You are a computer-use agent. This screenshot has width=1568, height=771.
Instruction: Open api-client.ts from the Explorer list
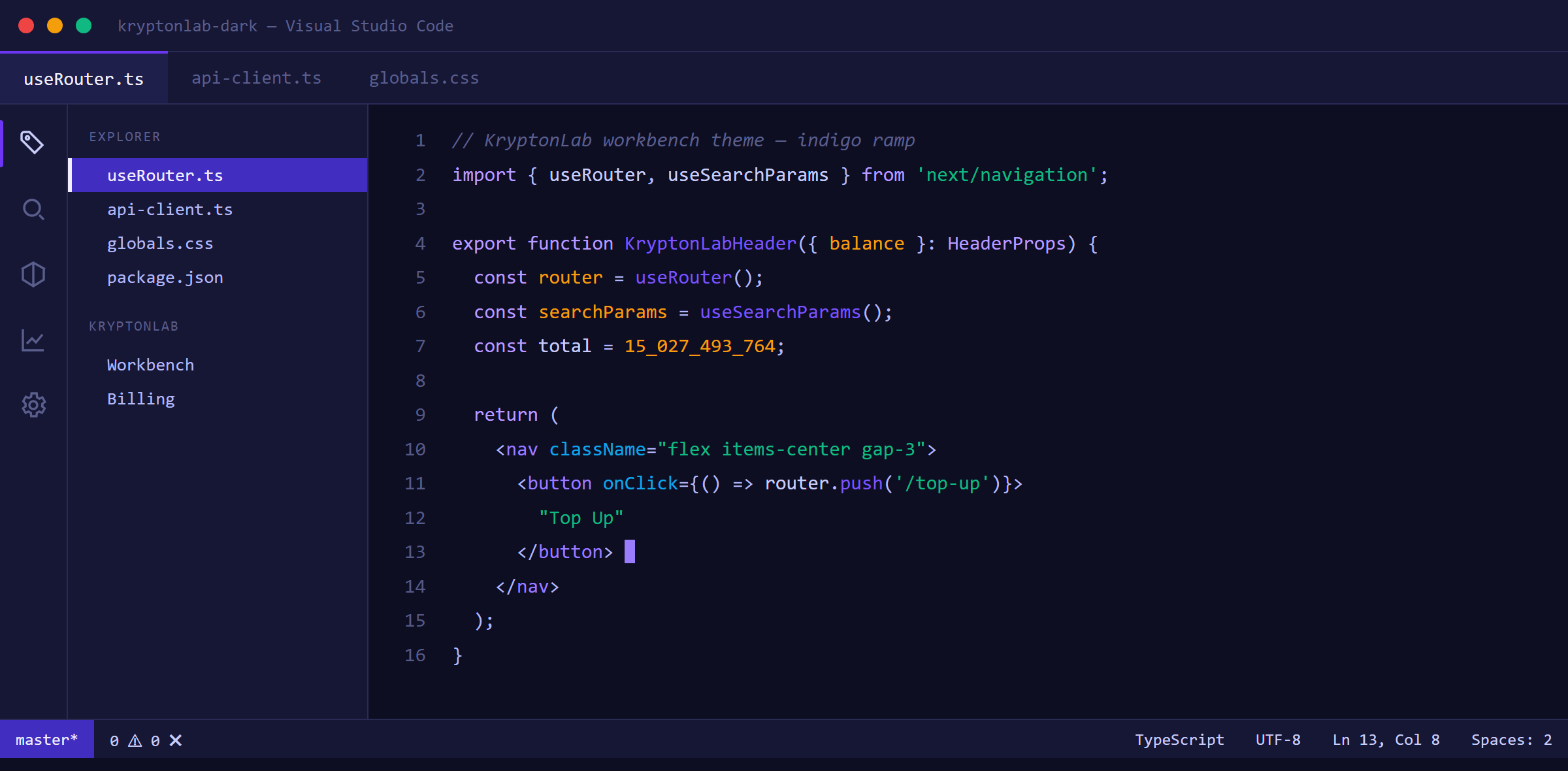point(218,209)
